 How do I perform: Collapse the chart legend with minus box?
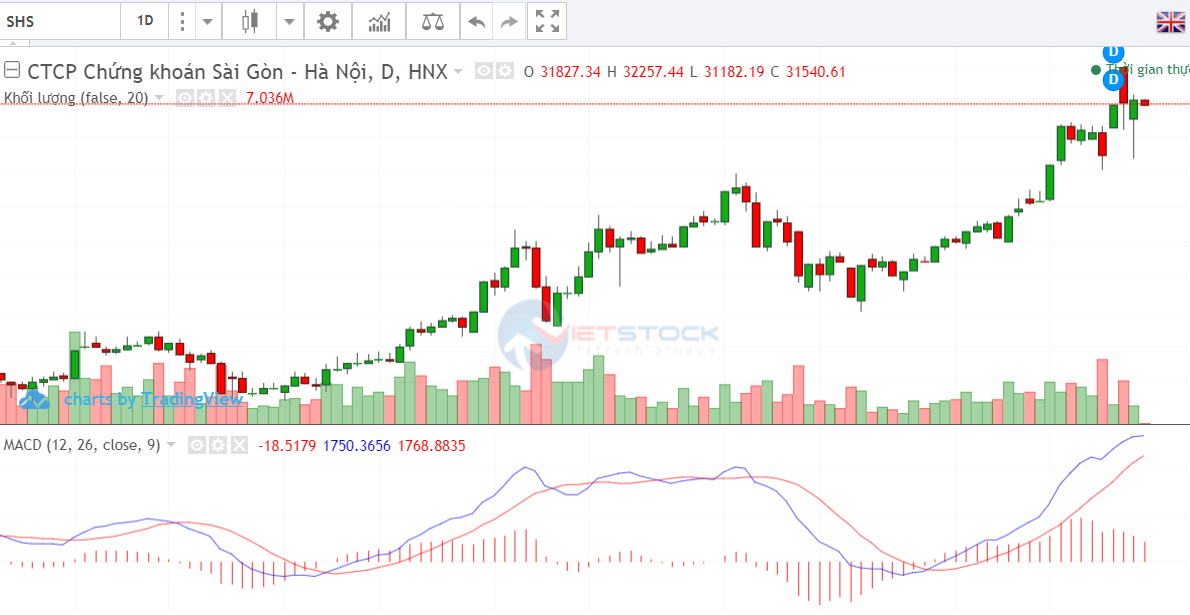tap(12, 71)
